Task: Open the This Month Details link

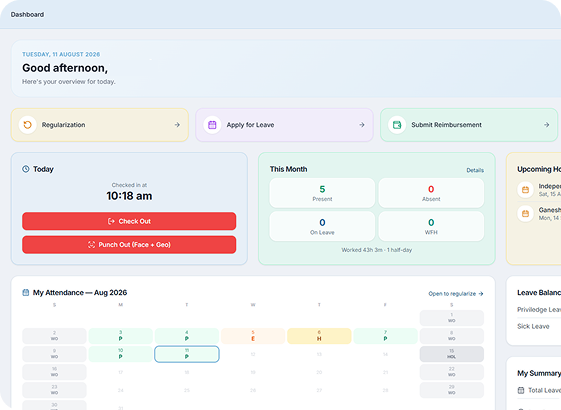Action: 475,170
